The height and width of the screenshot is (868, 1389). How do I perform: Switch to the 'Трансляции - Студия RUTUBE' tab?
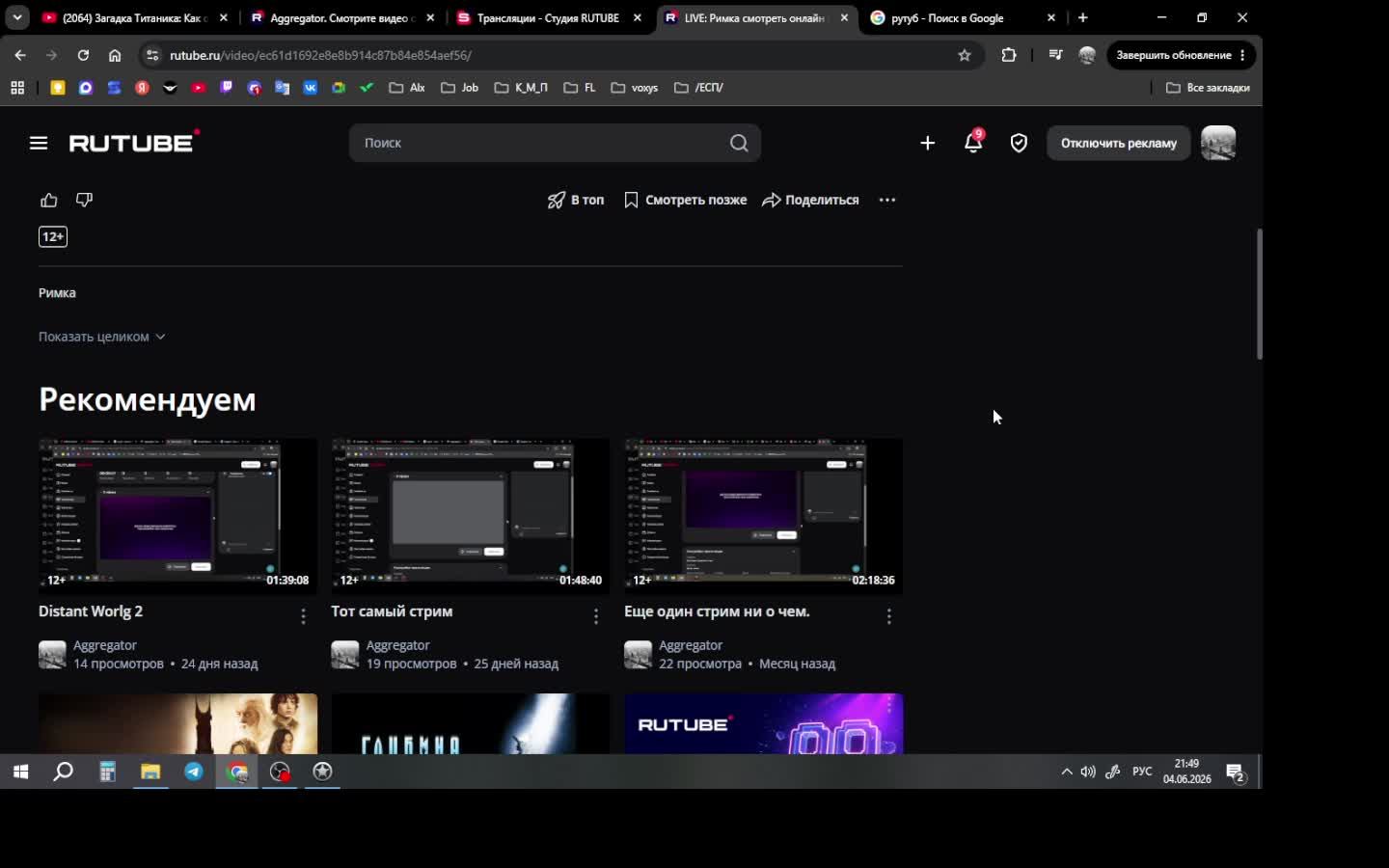click(549, 17)
